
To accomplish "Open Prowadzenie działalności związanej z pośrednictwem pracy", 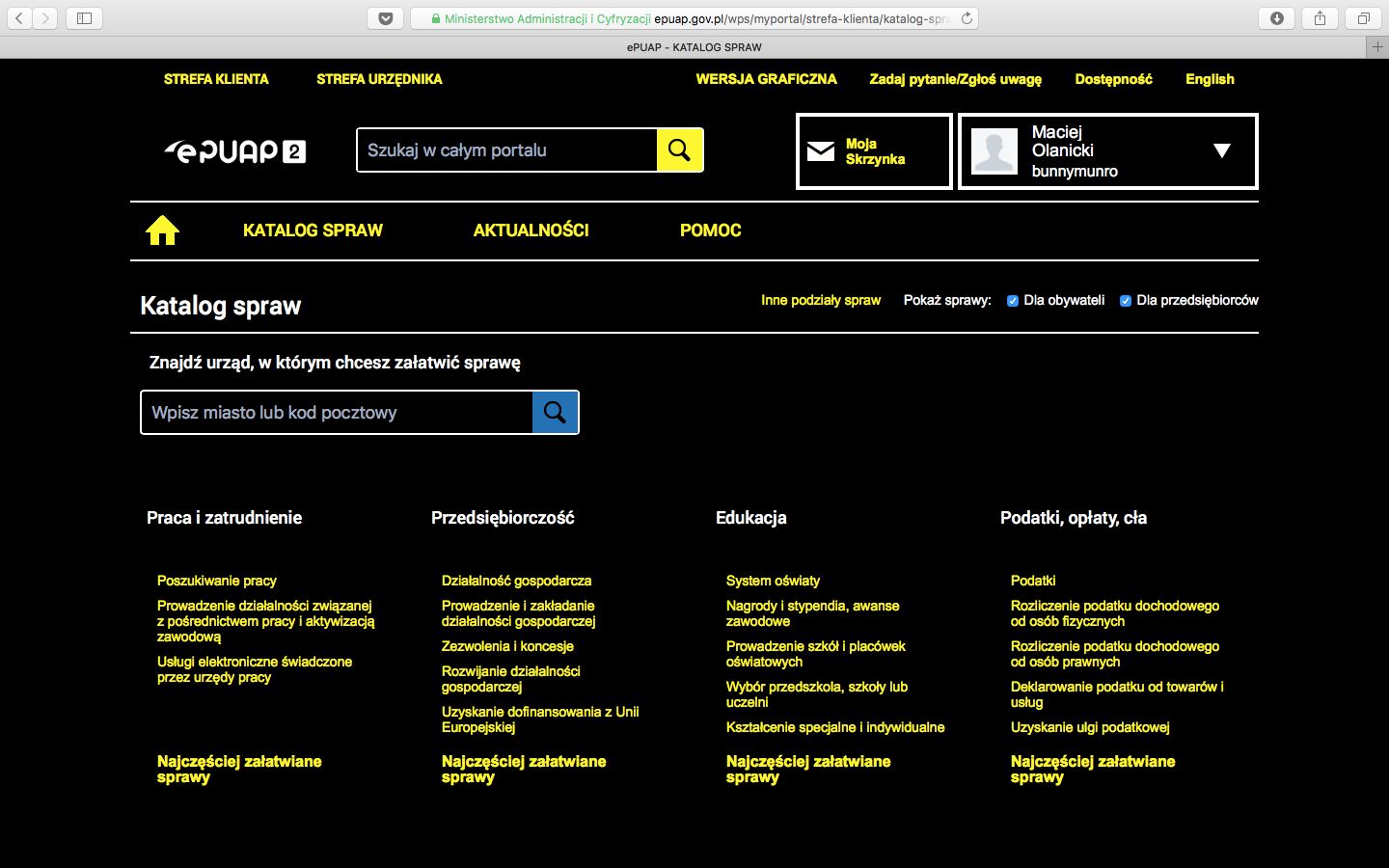I will [x=266, y=621].
